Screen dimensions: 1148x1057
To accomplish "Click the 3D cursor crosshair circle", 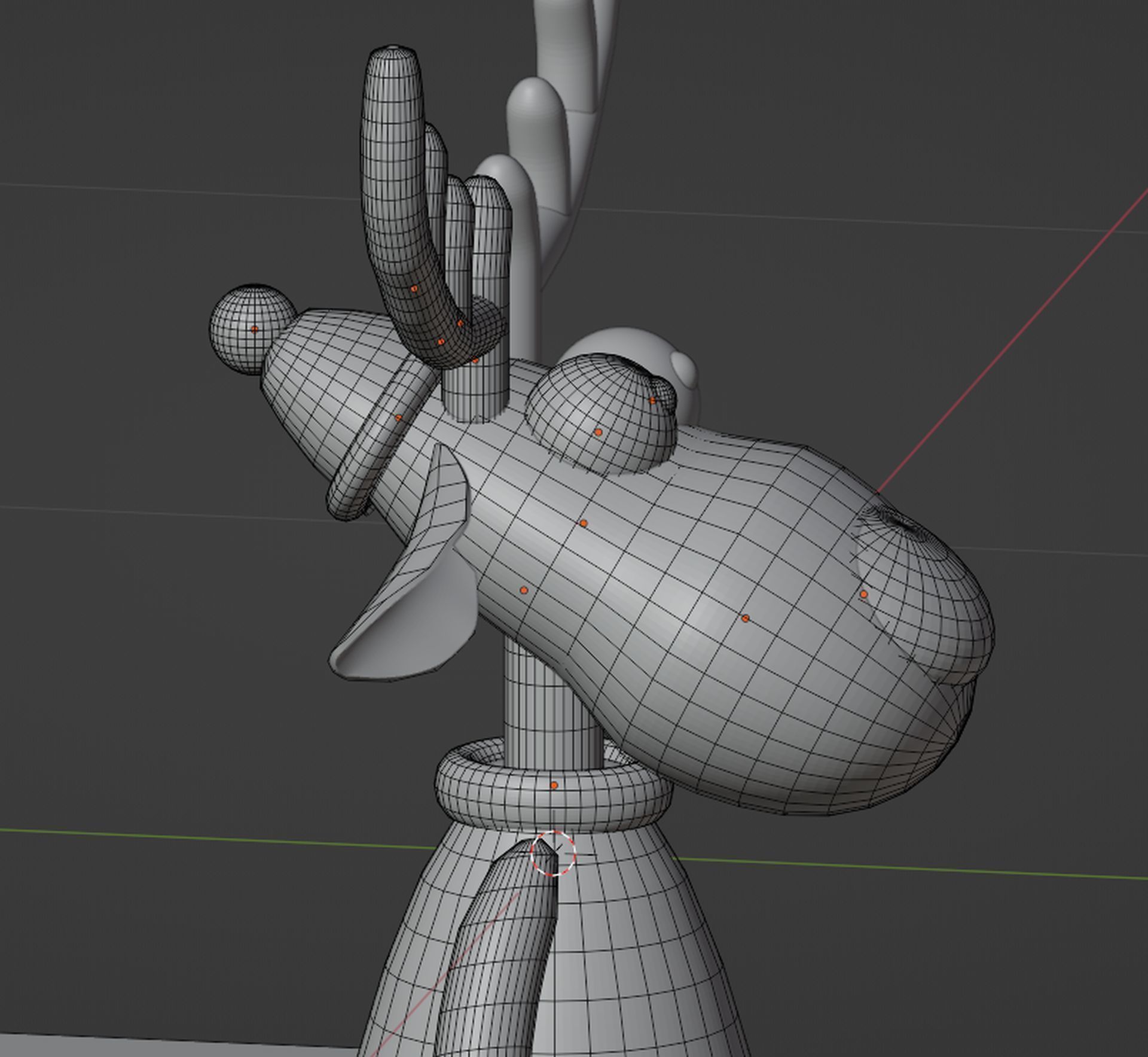I will [x=553, y=853].
